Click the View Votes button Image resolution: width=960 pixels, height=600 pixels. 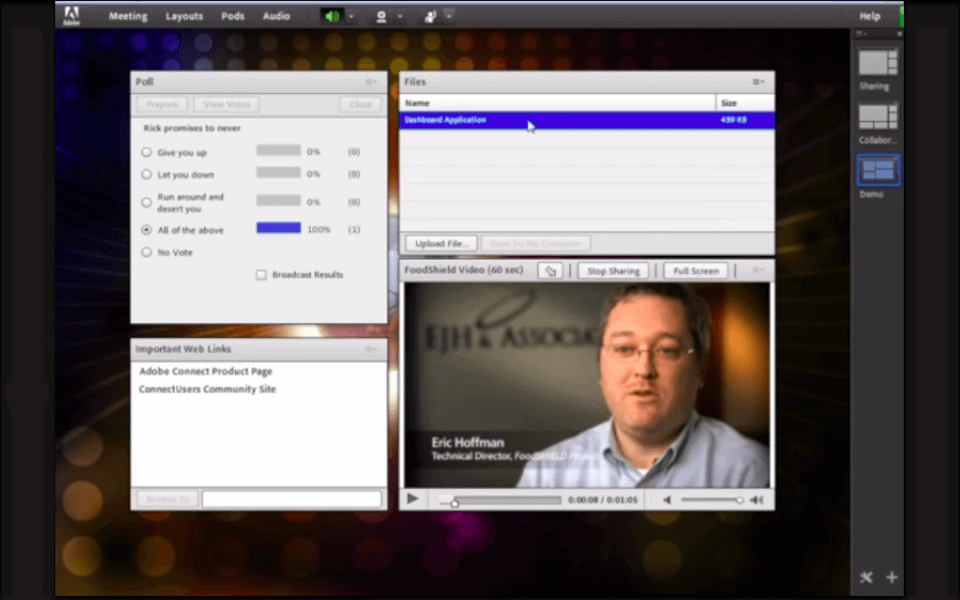227,105
